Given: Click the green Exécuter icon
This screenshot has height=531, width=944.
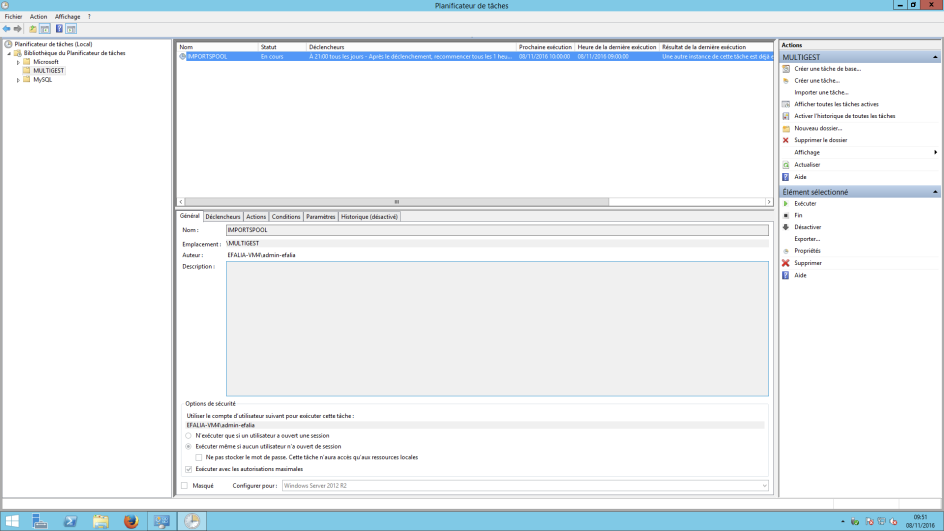Looking at the screenshot, I should pos(786,204).
